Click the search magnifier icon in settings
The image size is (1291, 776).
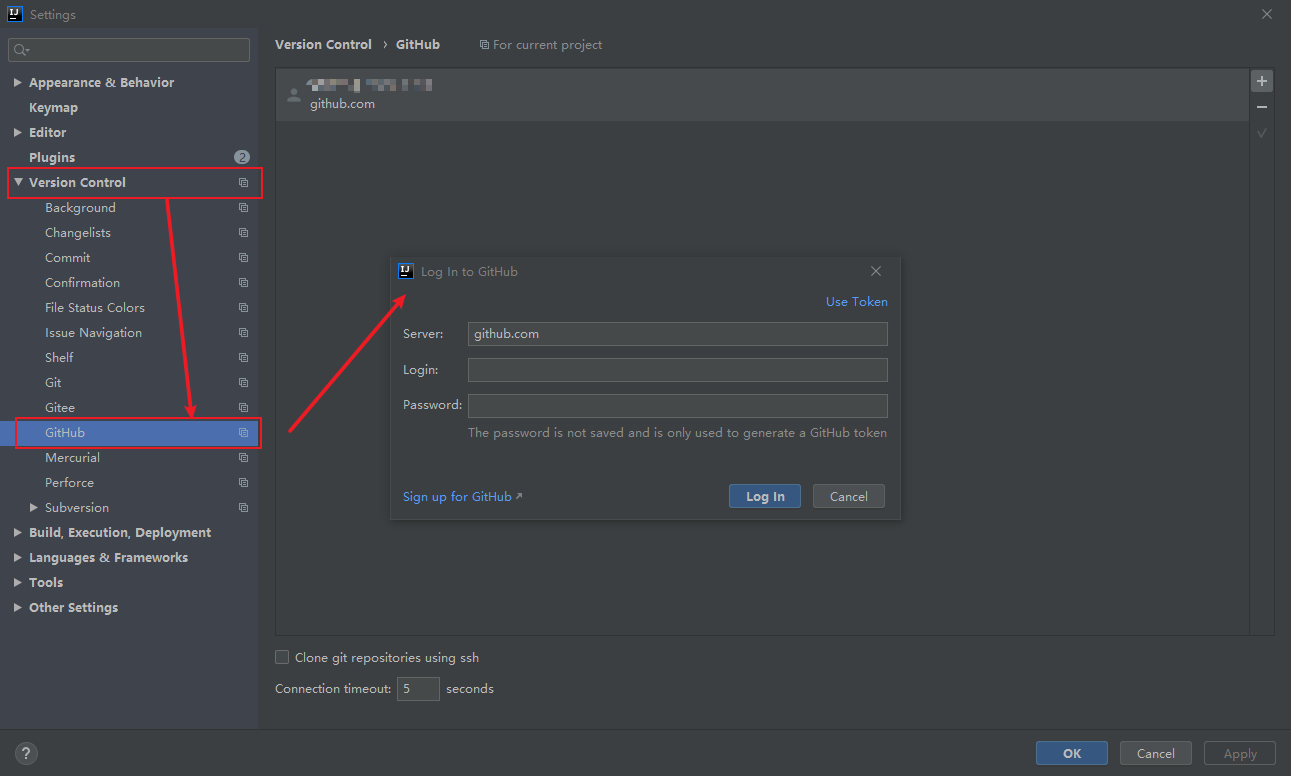(x=21, y=50)
